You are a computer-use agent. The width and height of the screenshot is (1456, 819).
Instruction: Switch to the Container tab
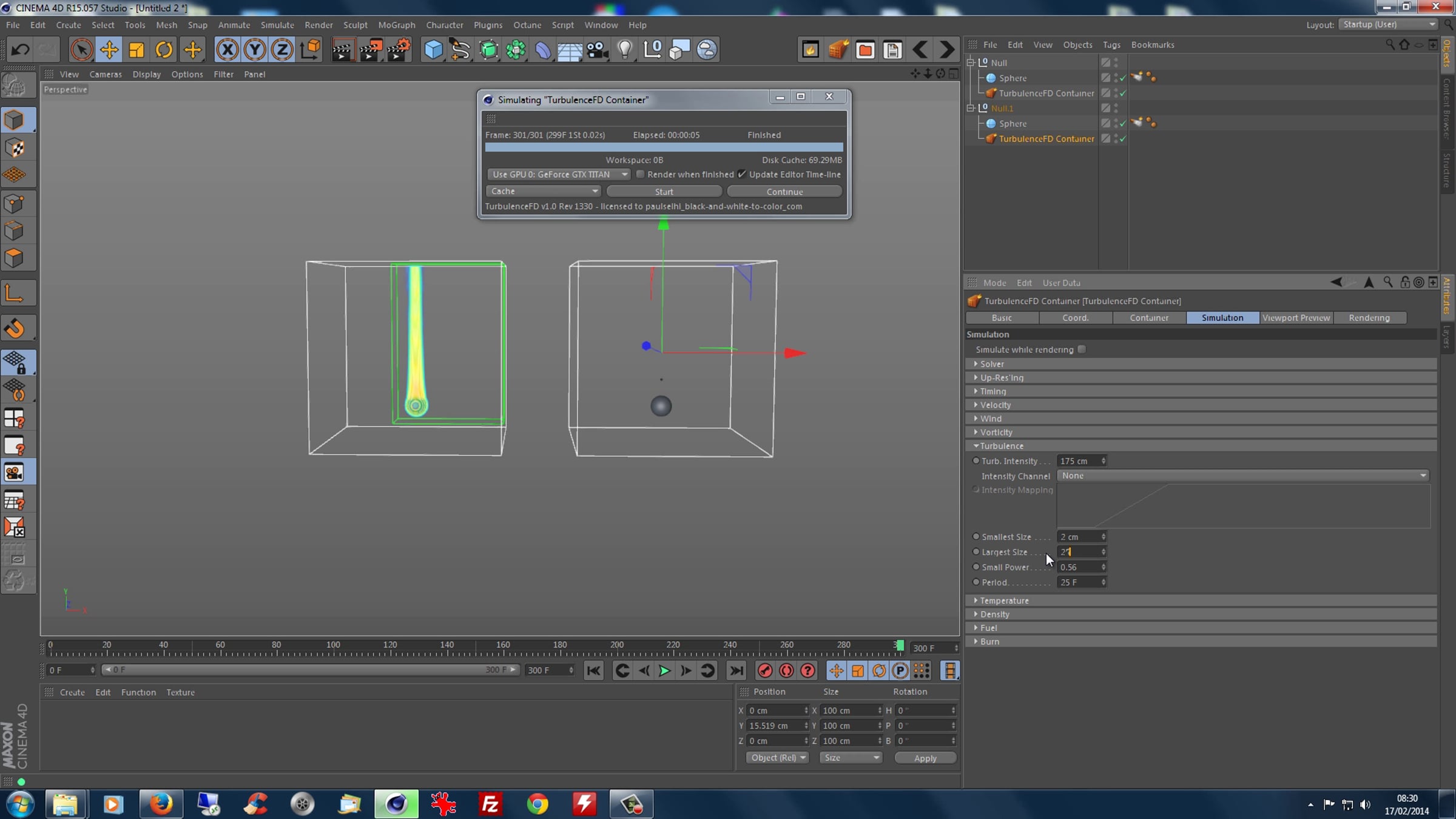(x=1149, y=318)
